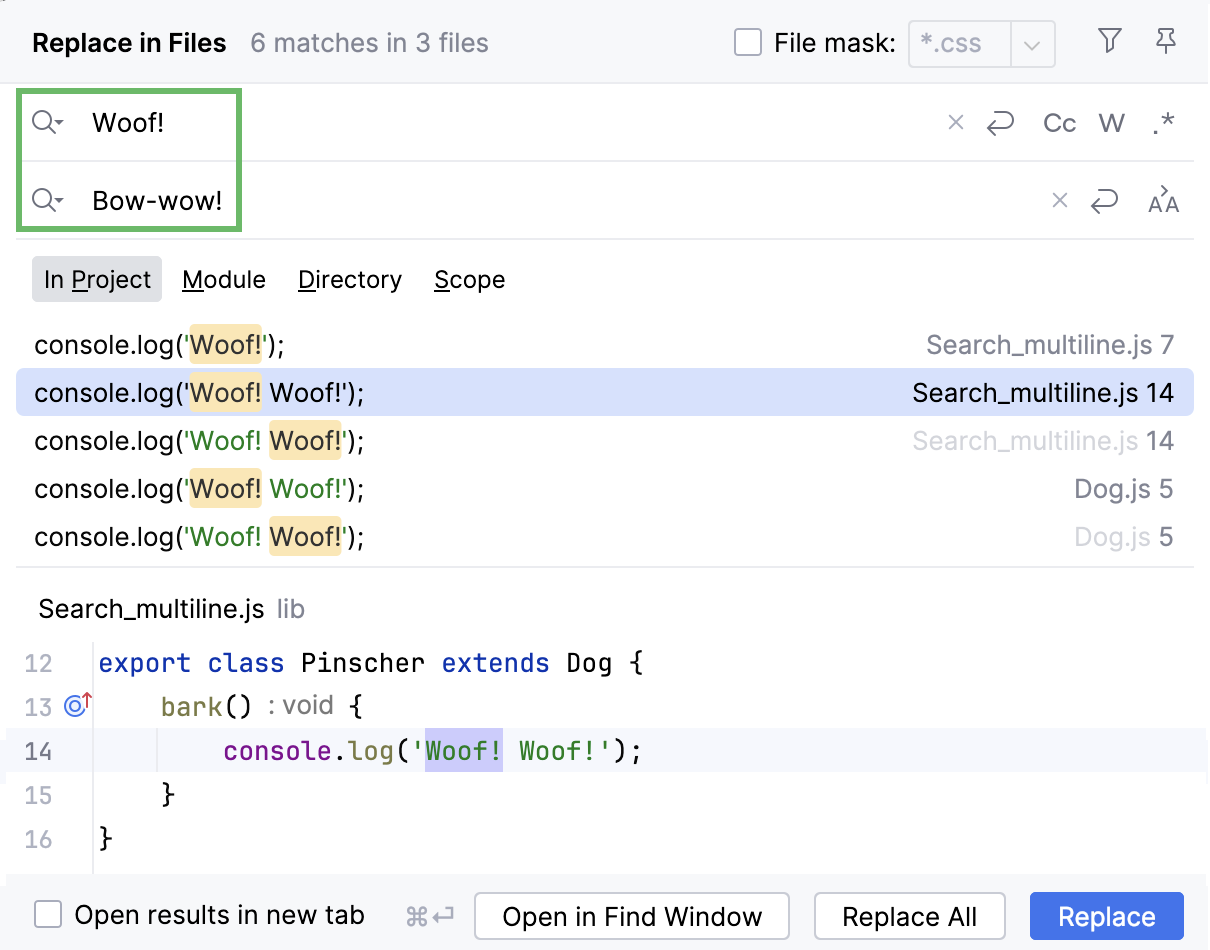This screenshot has width=1210, height=950.
Task: Open search history dropdown for Woof!
Action: tap(47, 123)
